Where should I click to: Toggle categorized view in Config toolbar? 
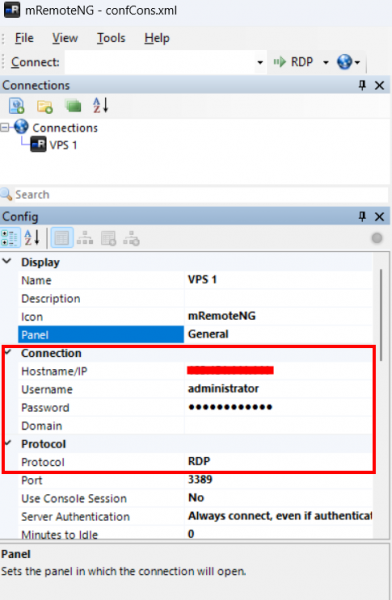(x=10, y=238)
